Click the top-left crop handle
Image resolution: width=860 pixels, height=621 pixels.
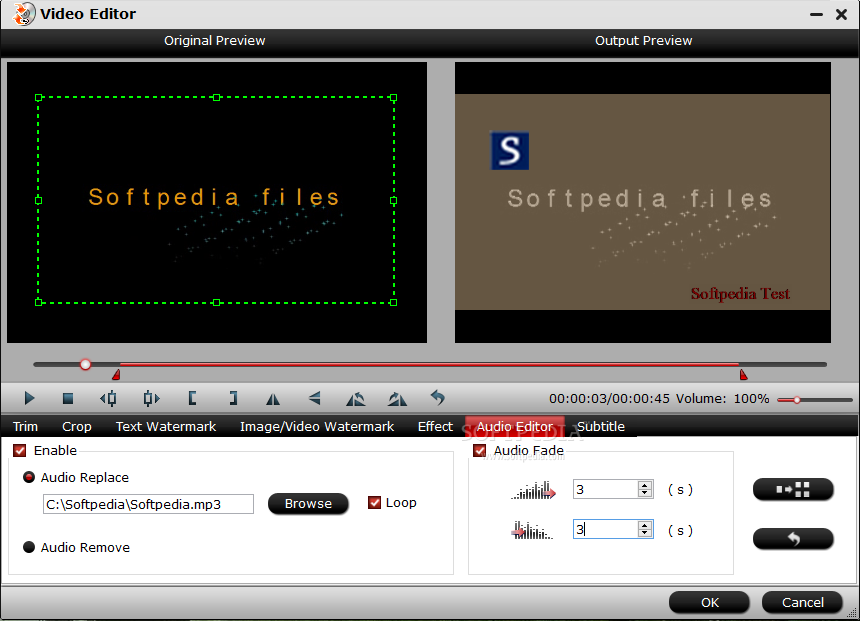click(38, 98)
